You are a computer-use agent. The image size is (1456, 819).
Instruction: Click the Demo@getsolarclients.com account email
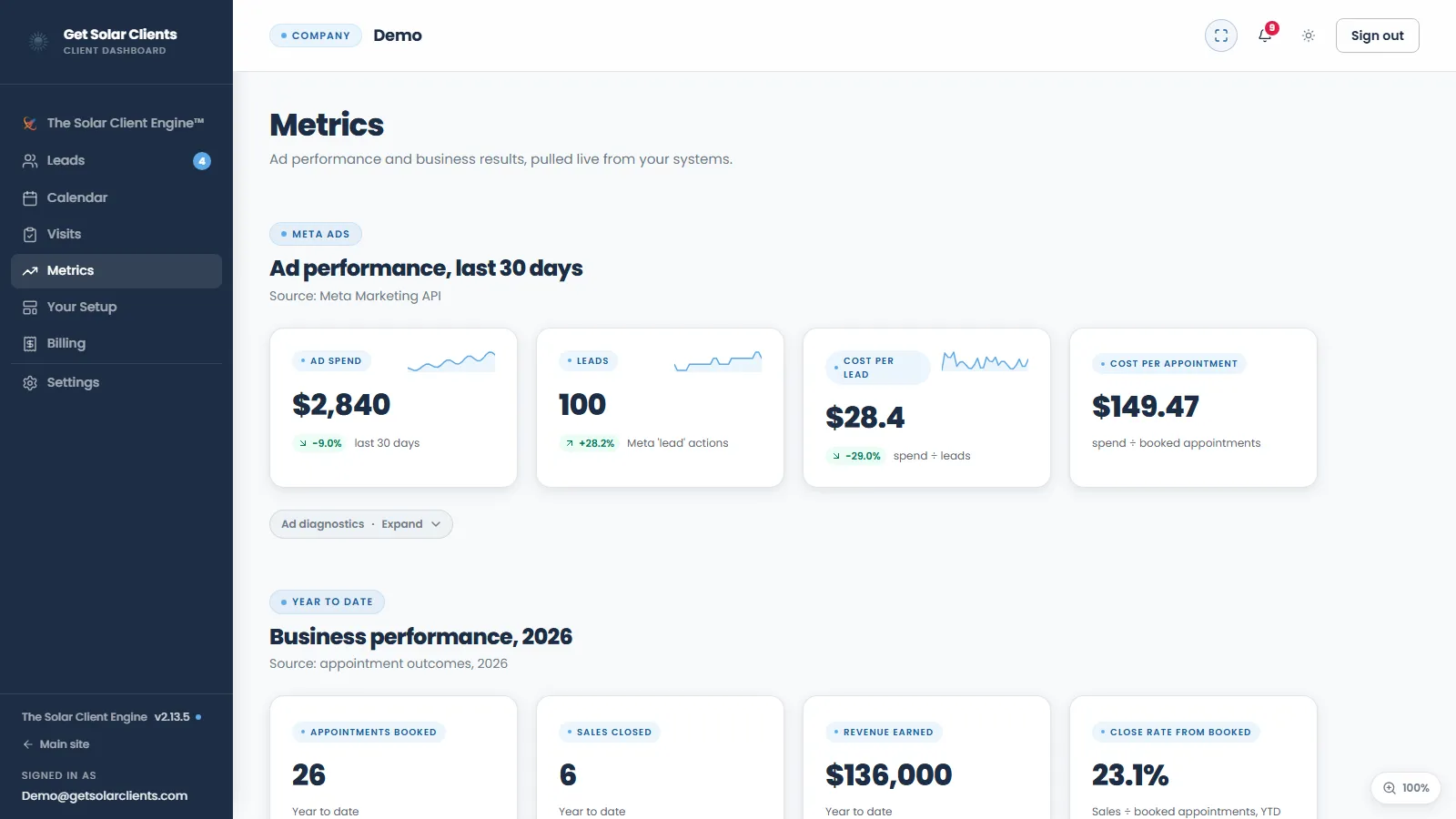tap(105, 796)
